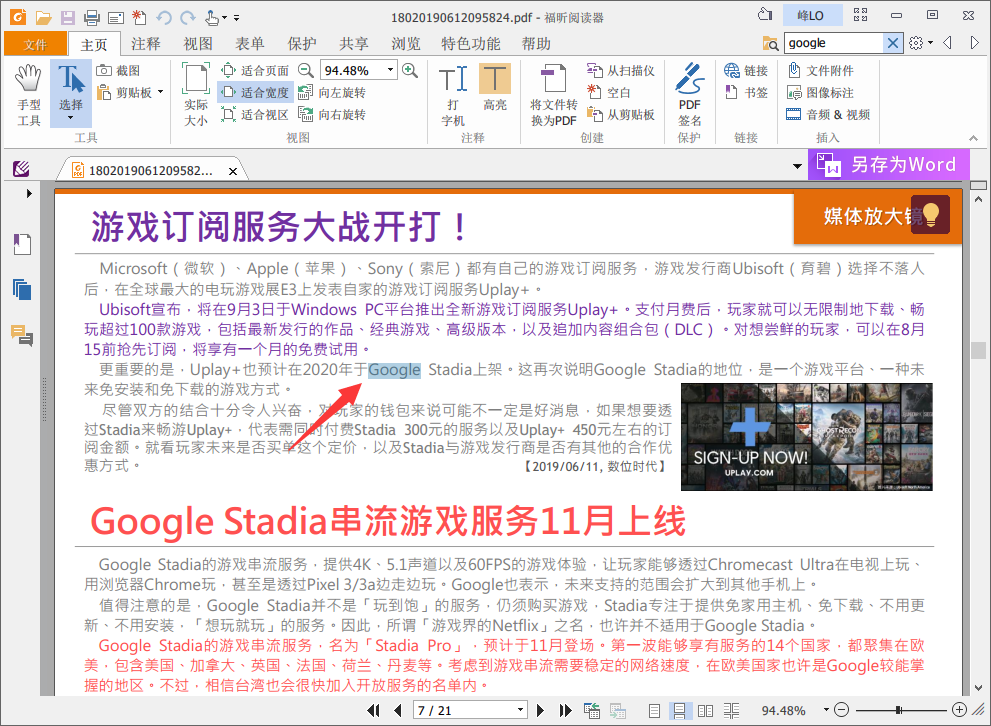Rotate view right with 向右旋转
The height and width of the screenshot is (726, 991).
click(x=332, y=115)
